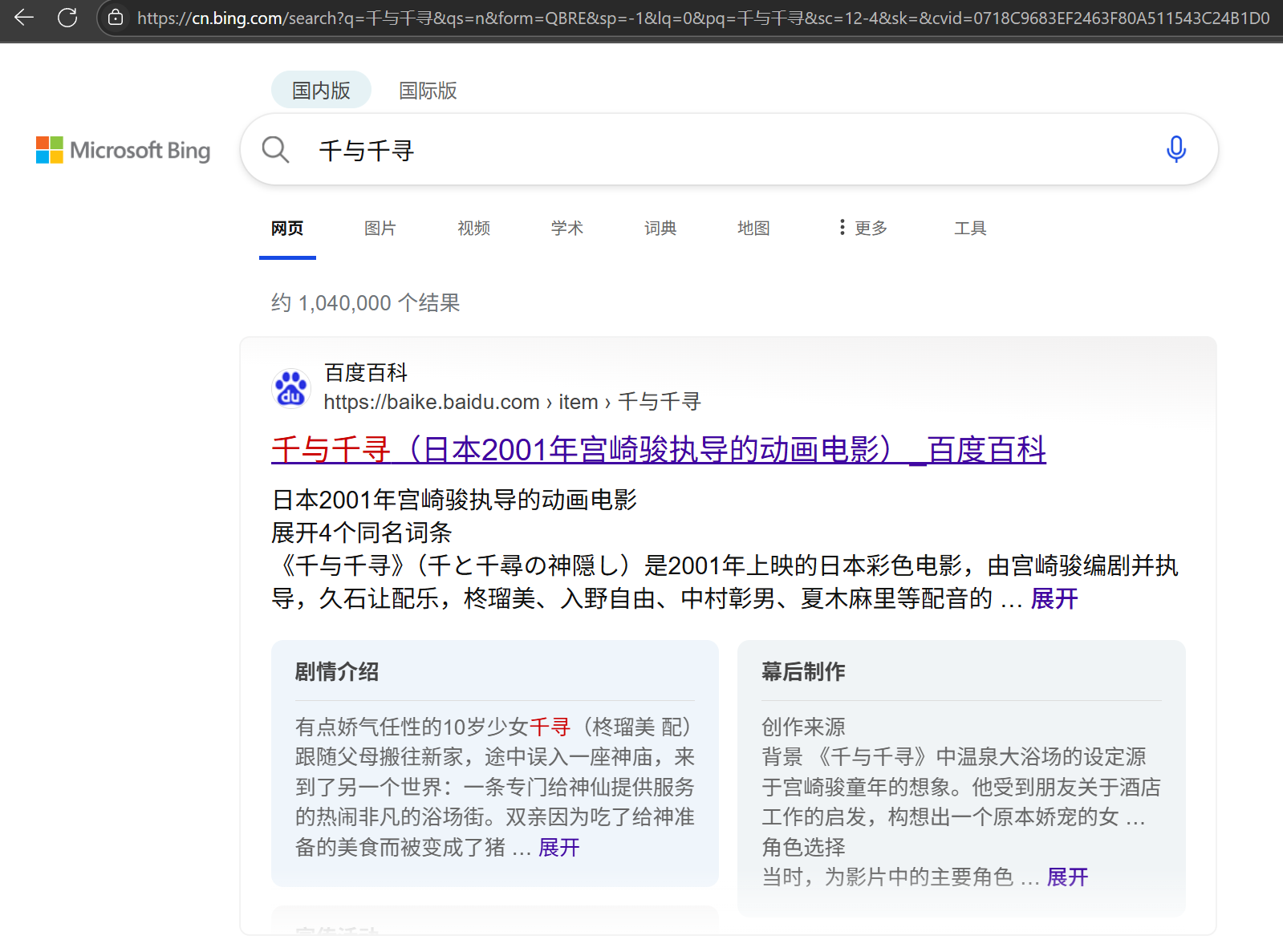
Task: Switch to the 视频 tab
Action: click(473, 229)
